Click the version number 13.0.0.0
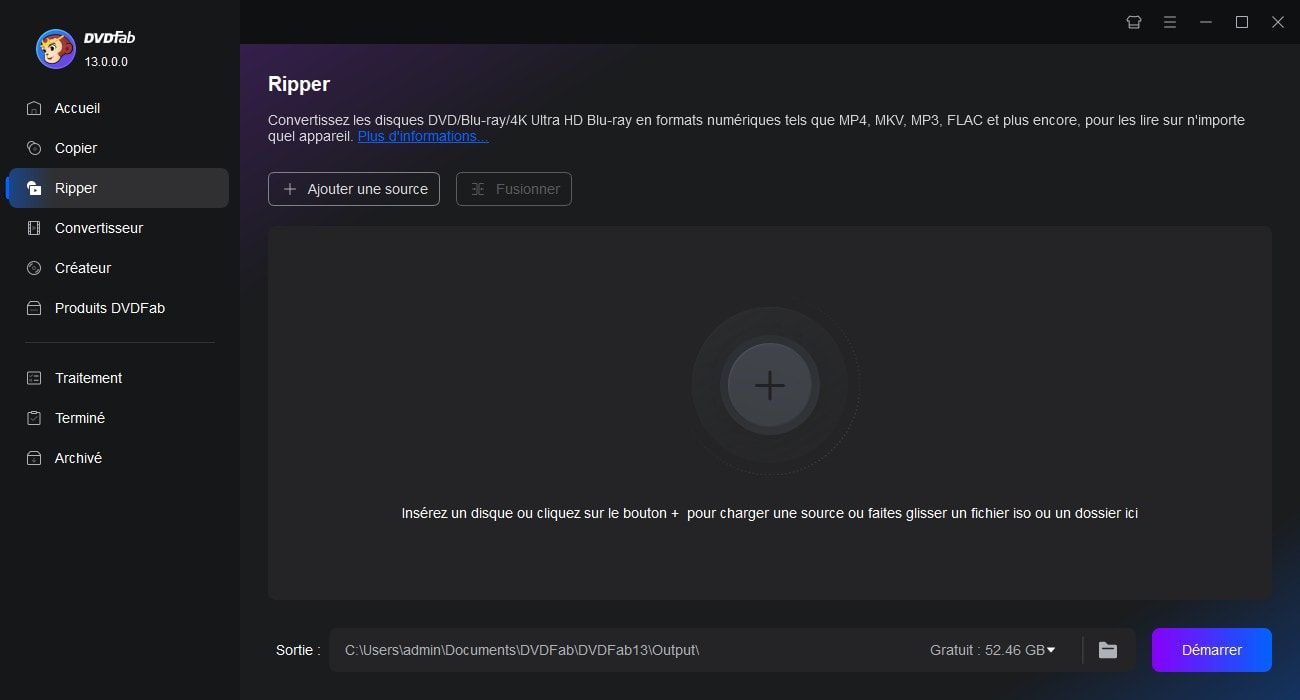The height and width of the screenshot is (700, 1300). 106,62
